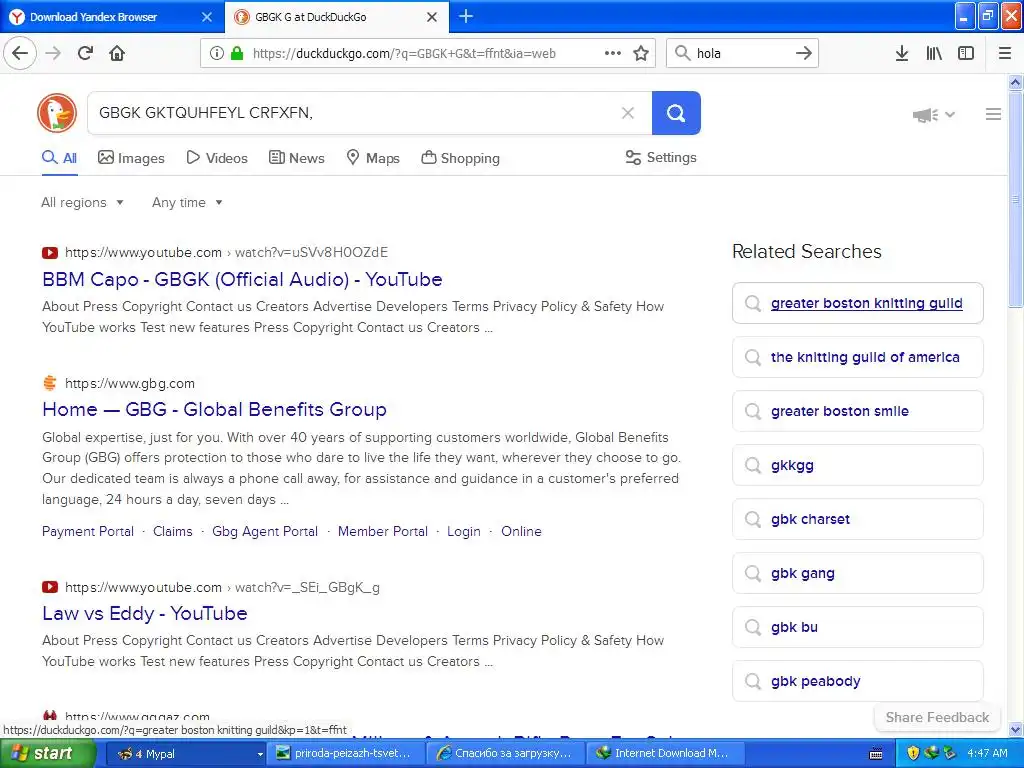Switch to News results
The width and height of the screenshot is (1024, 768).
click(x=296, y=158)
